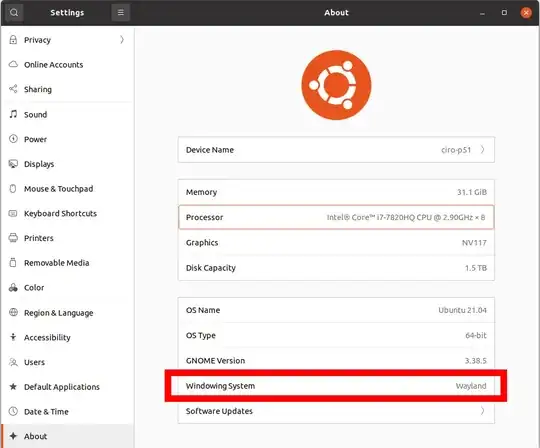Click the Sharing icon in sidebar
Viewport: 540px width, 448px height.
coord(13,89)
